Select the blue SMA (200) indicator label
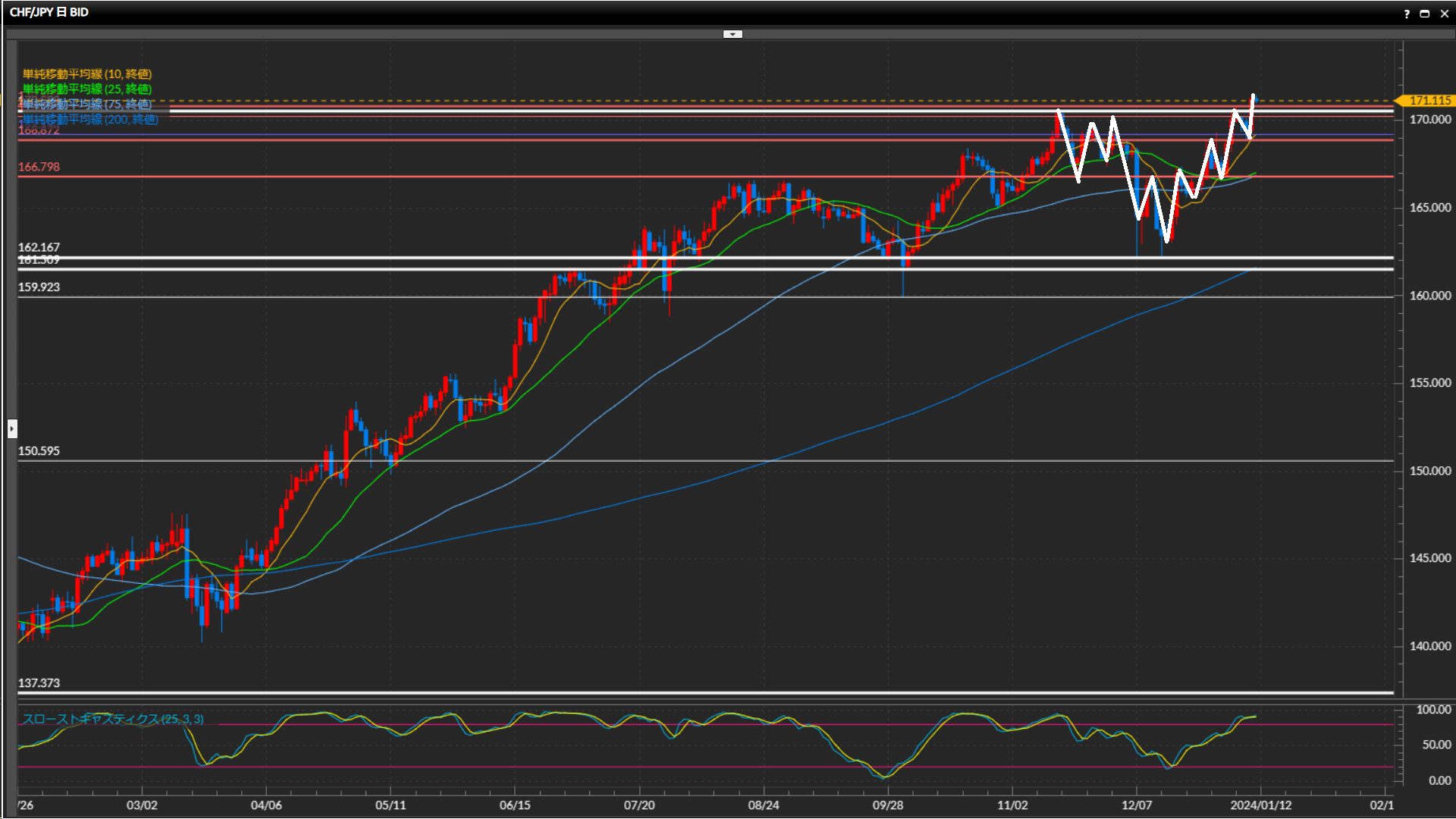The width and height of the screenshot is (1456, 819). pyautogui.click(x=90, y=120)
